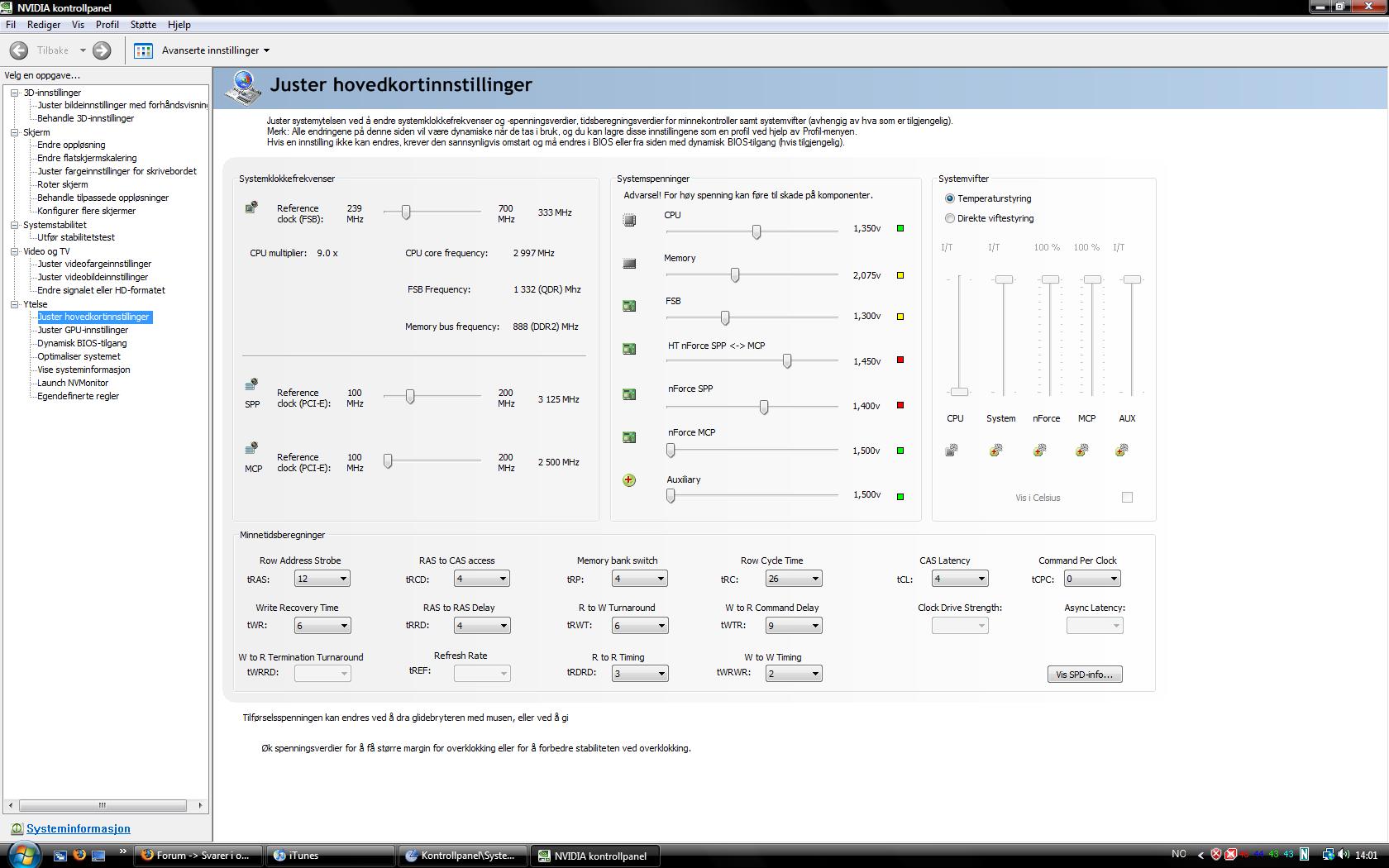
Task: Click the CPU voltage chip icon
Action: (x=629, y=220)
